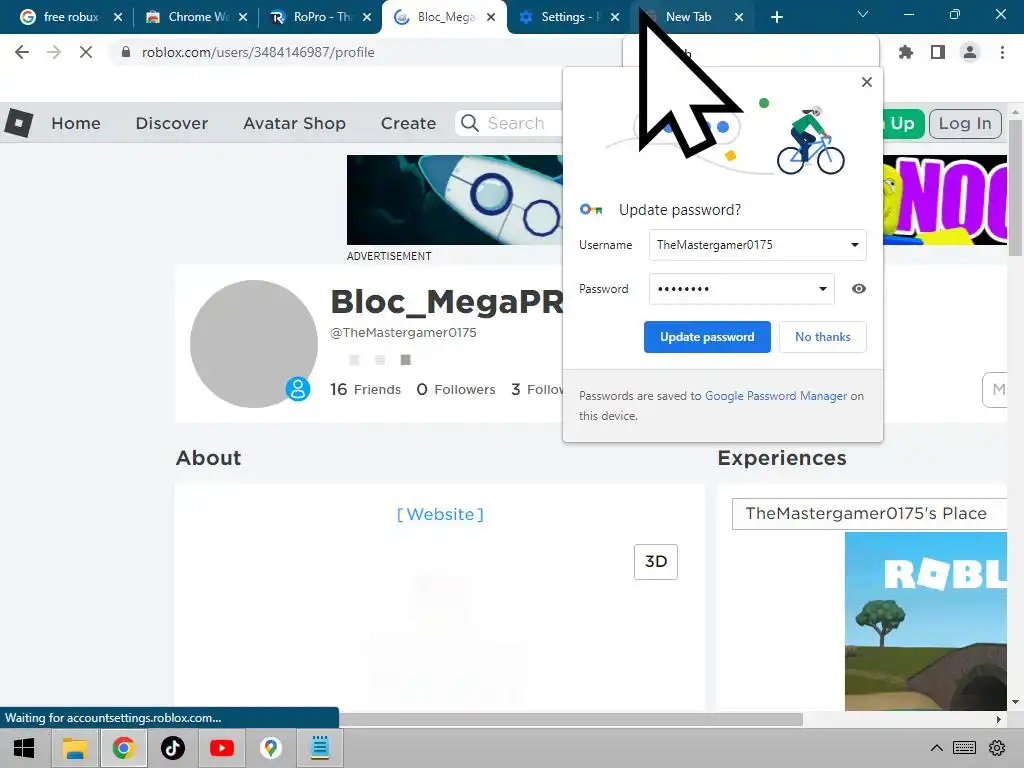Image resolution: width=1024 pixels, height=768 pixels.
Task: Open Google Maps from the taskbar
Action: tap(271, 748)
